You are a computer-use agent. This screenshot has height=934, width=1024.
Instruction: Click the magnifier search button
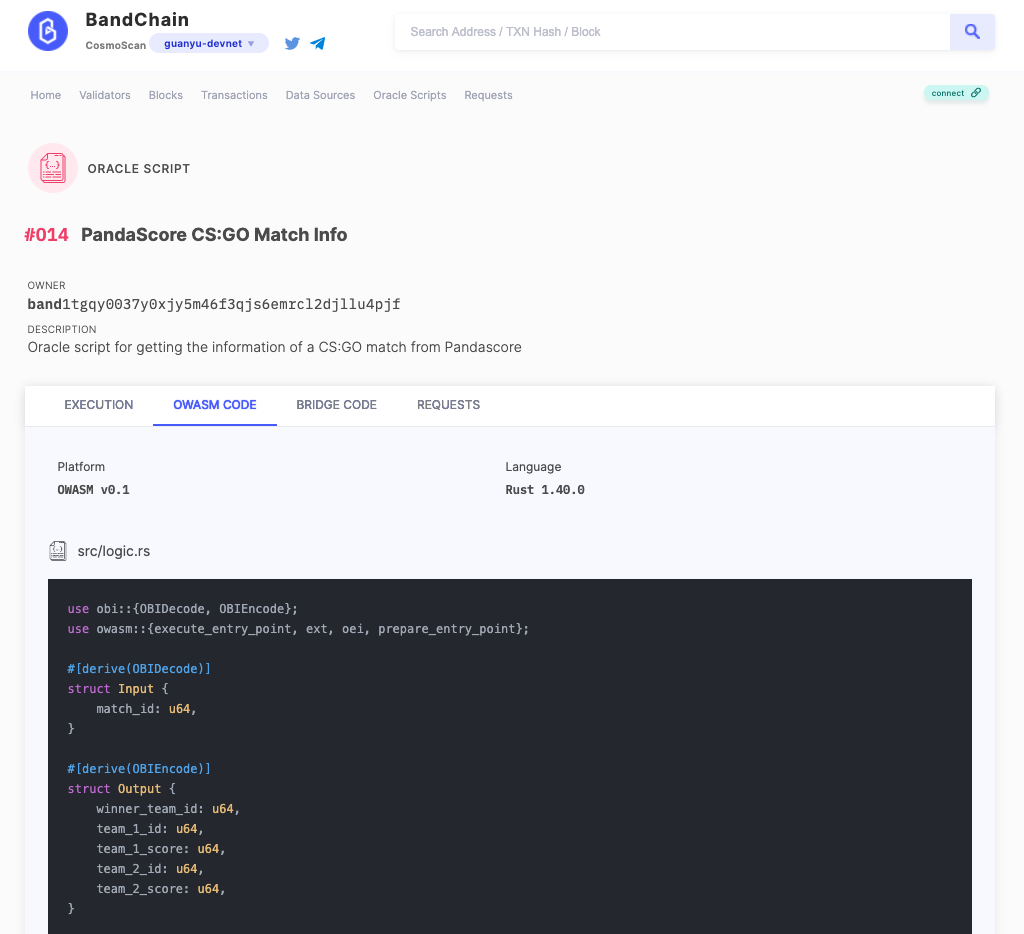coord(972,31)
